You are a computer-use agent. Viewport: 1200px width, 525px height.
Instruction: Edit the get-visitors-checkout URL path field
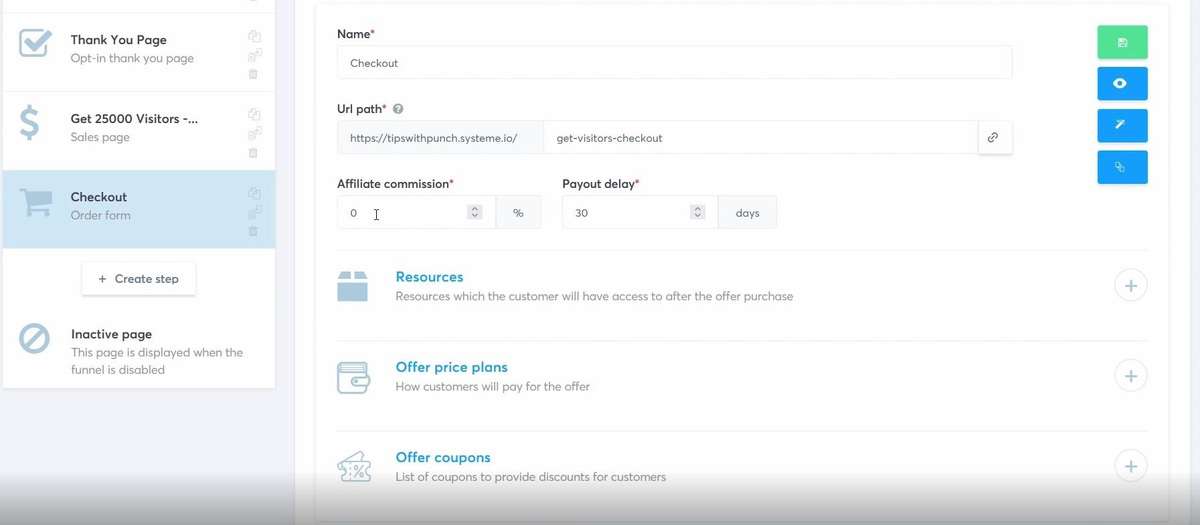[x=760, y=138]
